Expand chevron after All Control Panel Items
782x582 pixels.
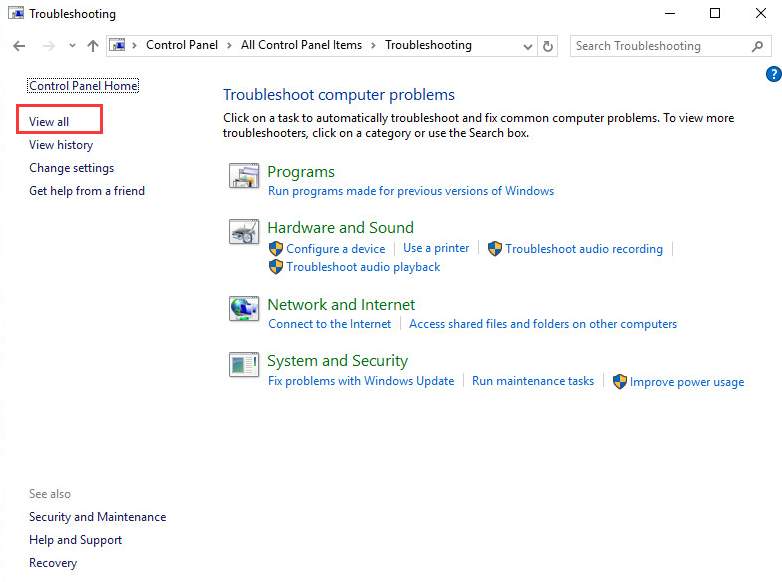point(374,45)
